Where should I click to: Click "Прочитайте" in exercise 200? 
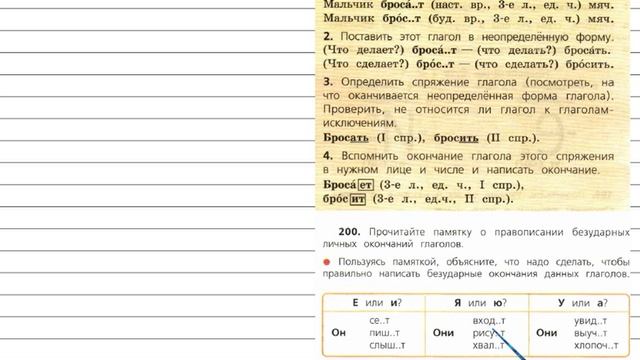point(397,232)
